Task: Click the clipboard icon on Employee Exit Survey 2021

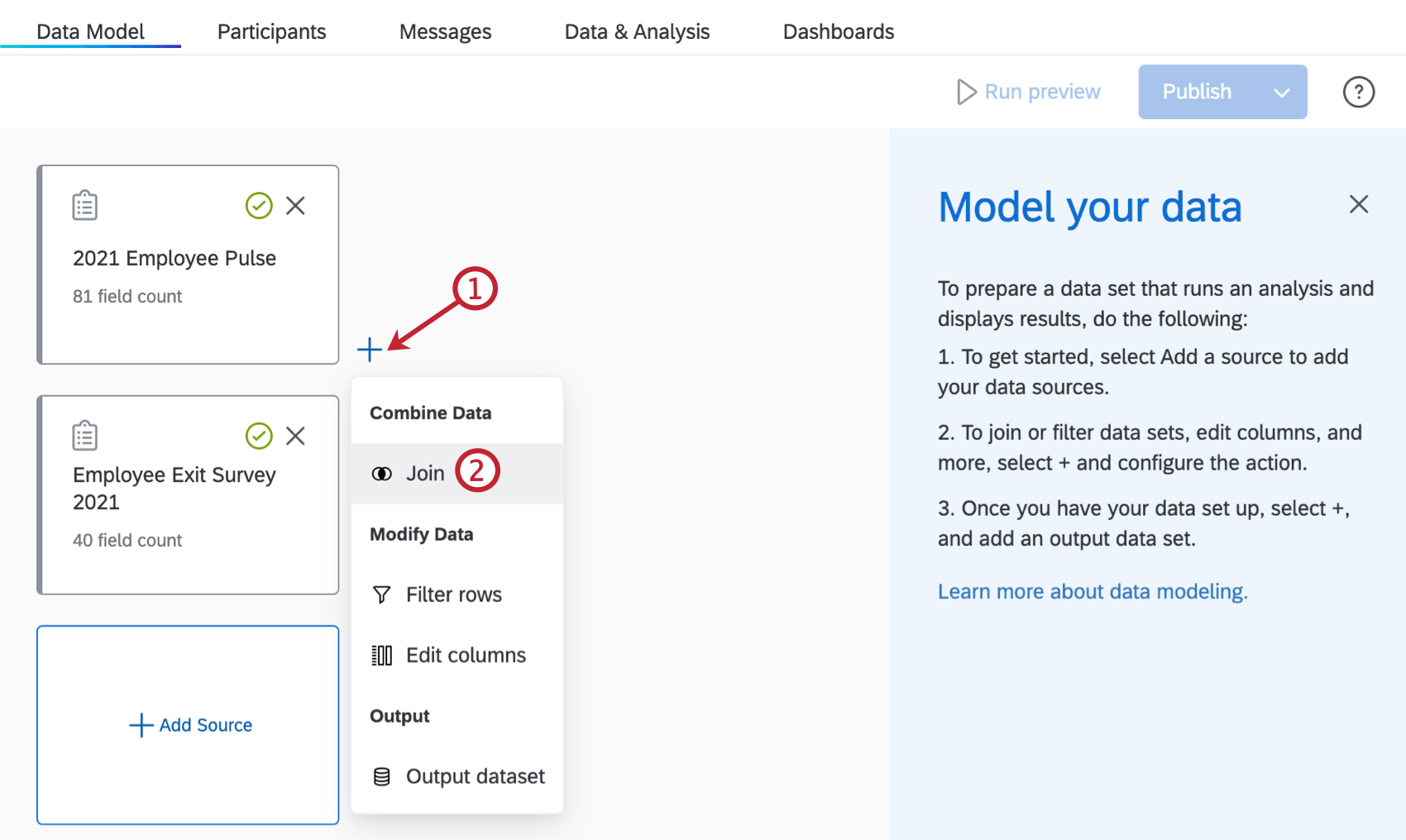Action: (x=84, y=435)
